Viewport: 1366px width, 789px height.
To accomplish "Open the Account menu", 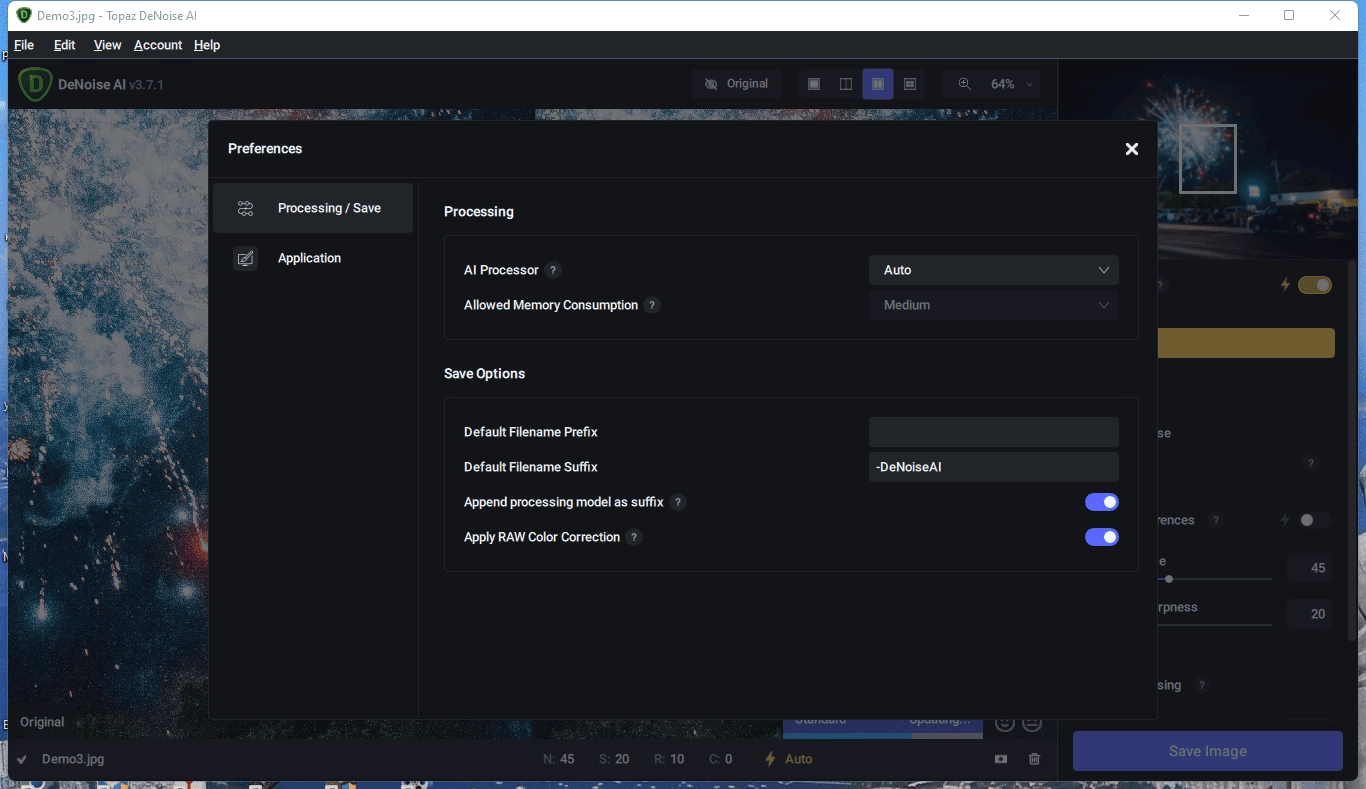I will point(158,45).
